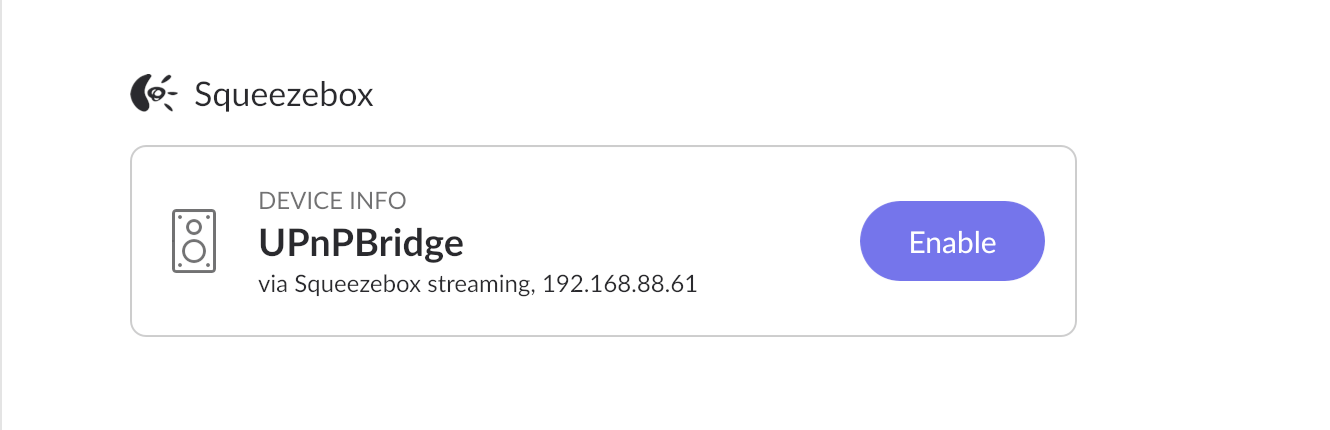
Task: Click the IP address 192.168.88.61
Action: coord(619,284)
